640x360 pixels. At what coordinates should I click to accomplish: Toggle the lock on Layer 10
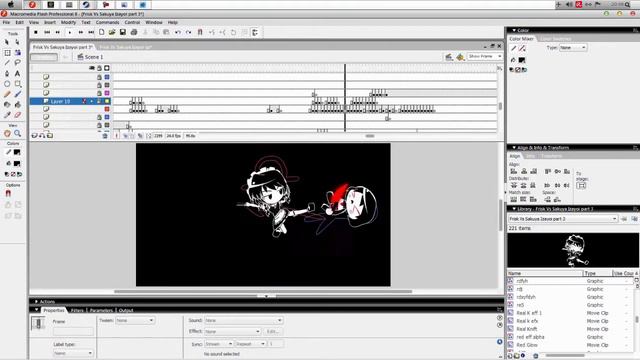pyautogui.click(x=99, y=101)
